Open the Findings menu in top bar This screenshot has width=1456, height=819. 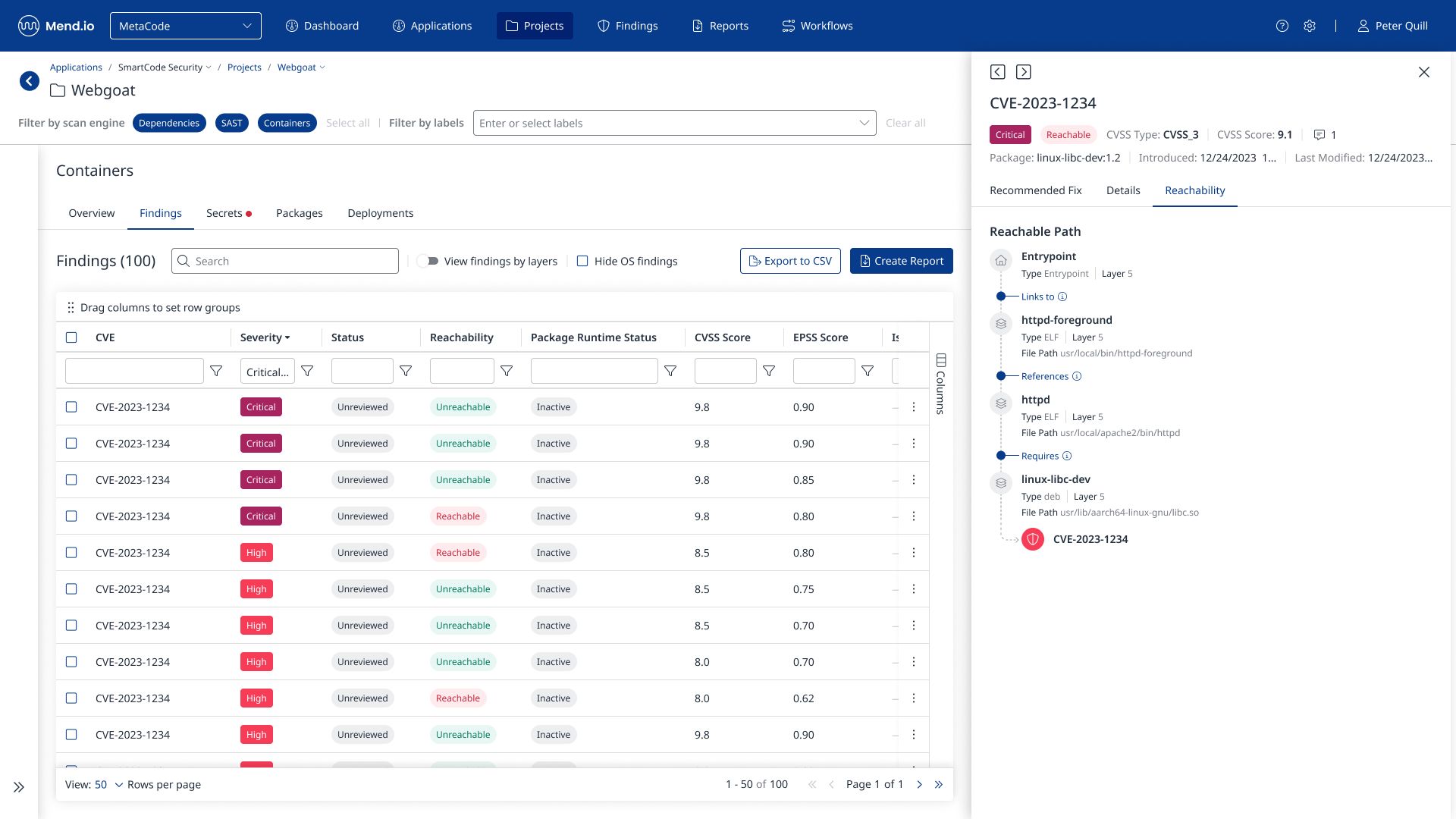[628, 26]
